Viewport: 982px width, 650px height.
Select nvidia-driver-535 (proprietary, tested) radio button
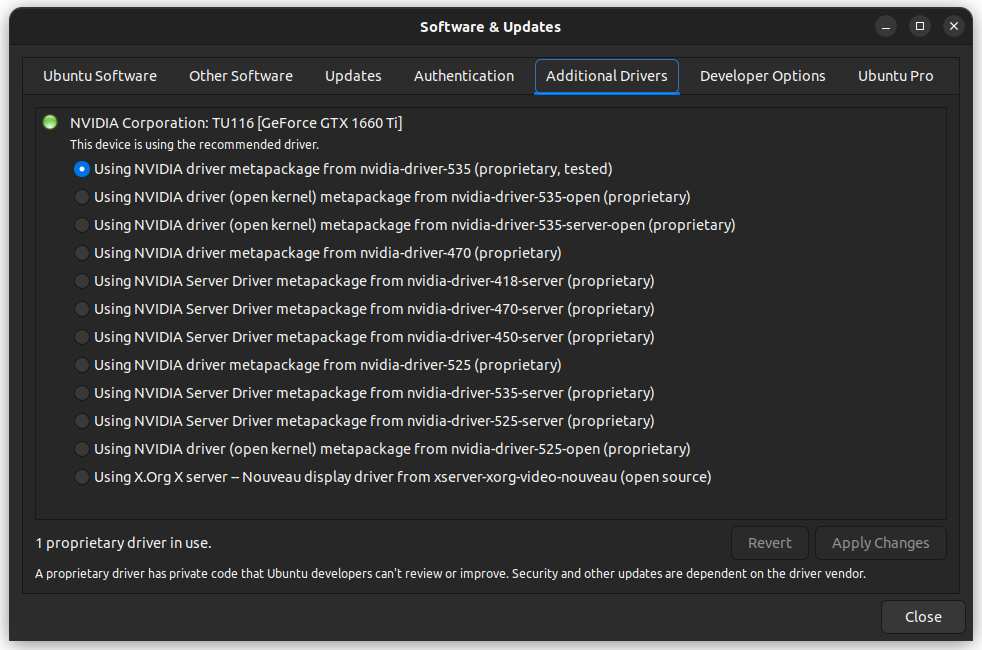[x=81, y=169]
